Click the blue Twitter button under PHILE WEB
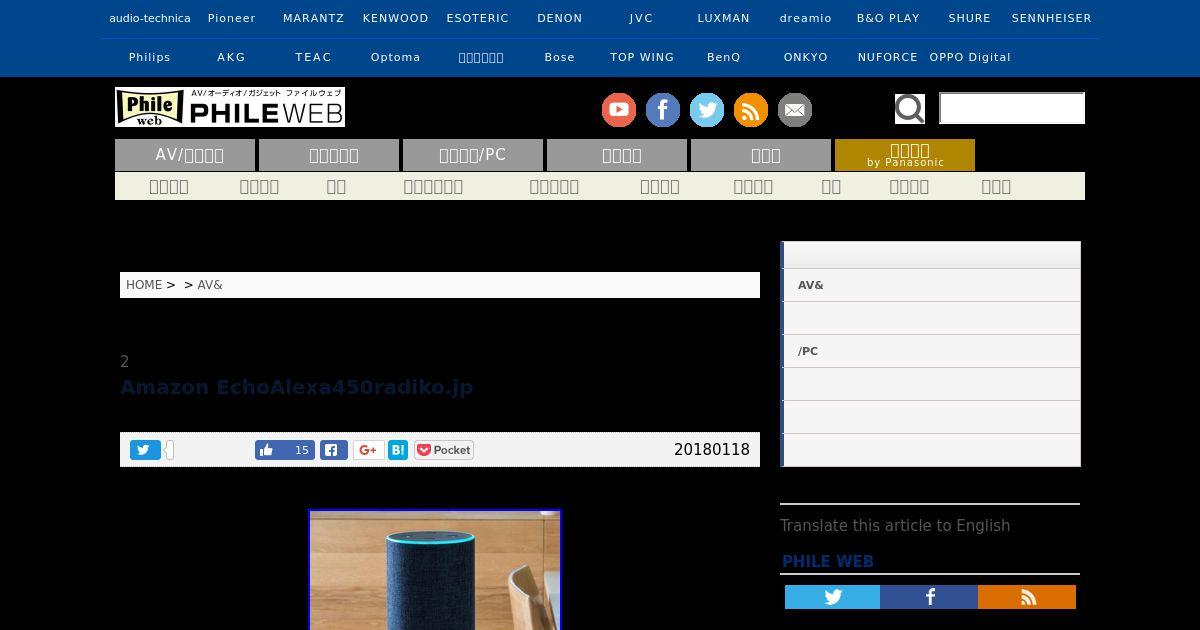 coord(832,597)
